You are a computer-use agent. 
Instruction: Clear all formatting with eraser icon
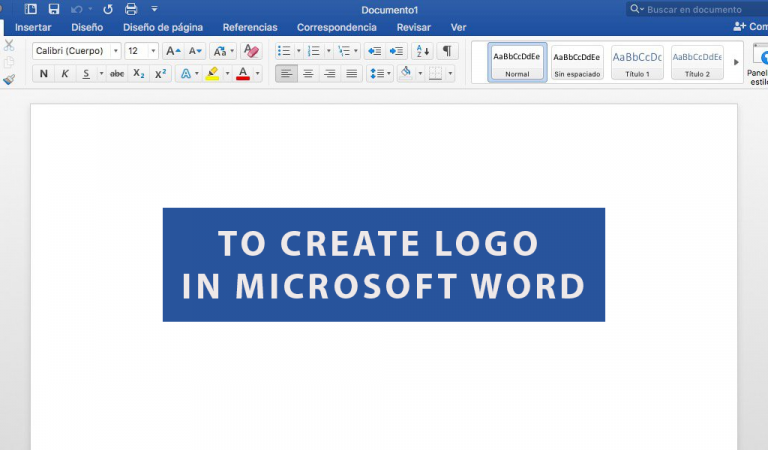click(251, 51)
